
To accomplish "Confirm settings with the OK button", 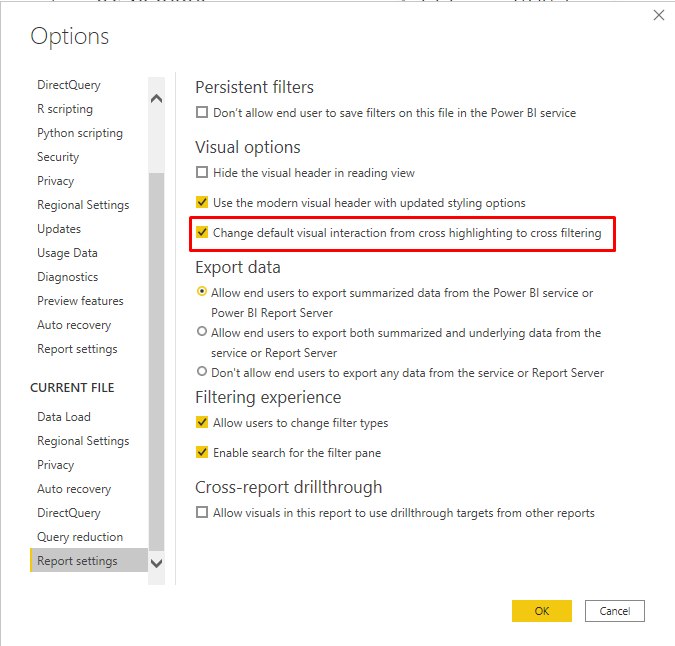I will coord(542,611).
